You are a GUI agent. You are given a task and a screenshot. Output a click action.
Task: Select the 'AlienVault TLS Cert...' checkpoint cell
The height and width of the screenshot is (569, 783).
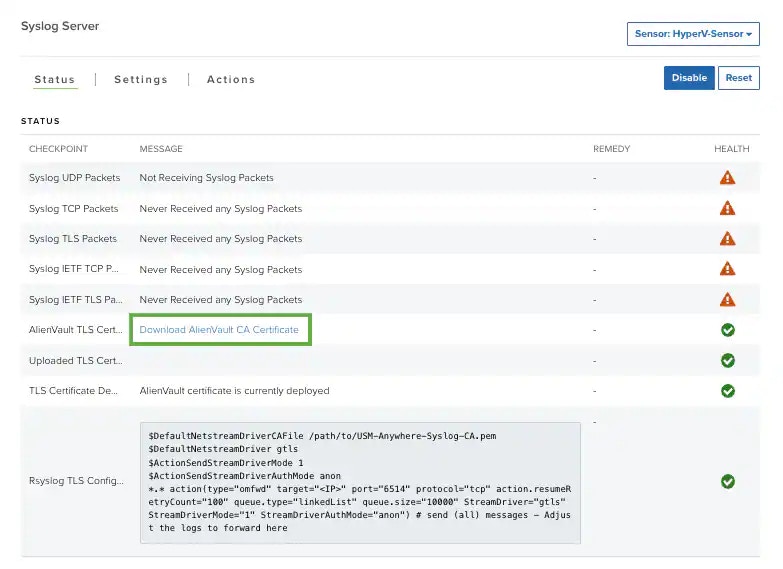pos(75,330)
